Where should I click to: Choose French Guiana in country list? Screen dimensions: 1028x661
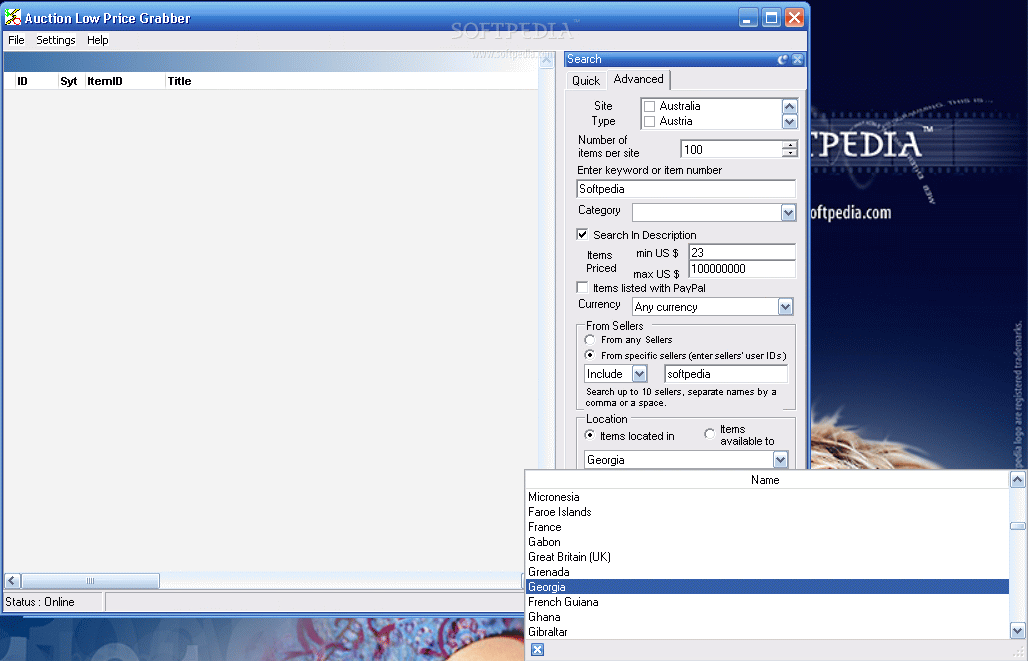click(767, 602)
